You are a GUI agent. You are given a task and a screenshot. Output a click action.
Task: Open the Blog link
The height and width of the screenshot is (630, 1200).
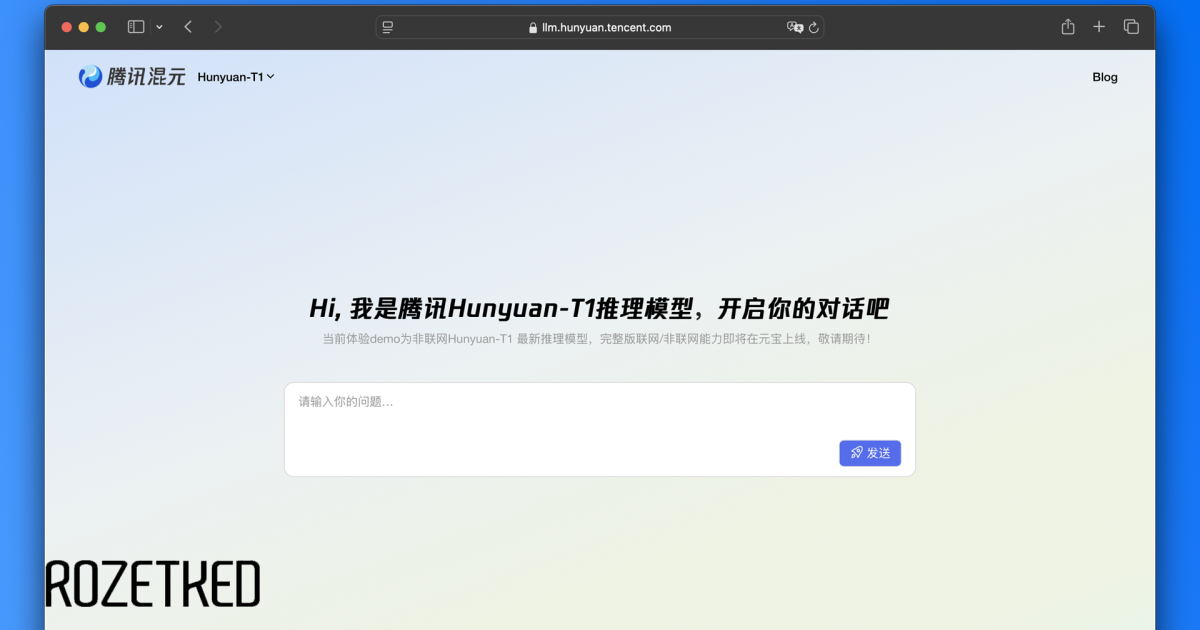(1105, 77)
